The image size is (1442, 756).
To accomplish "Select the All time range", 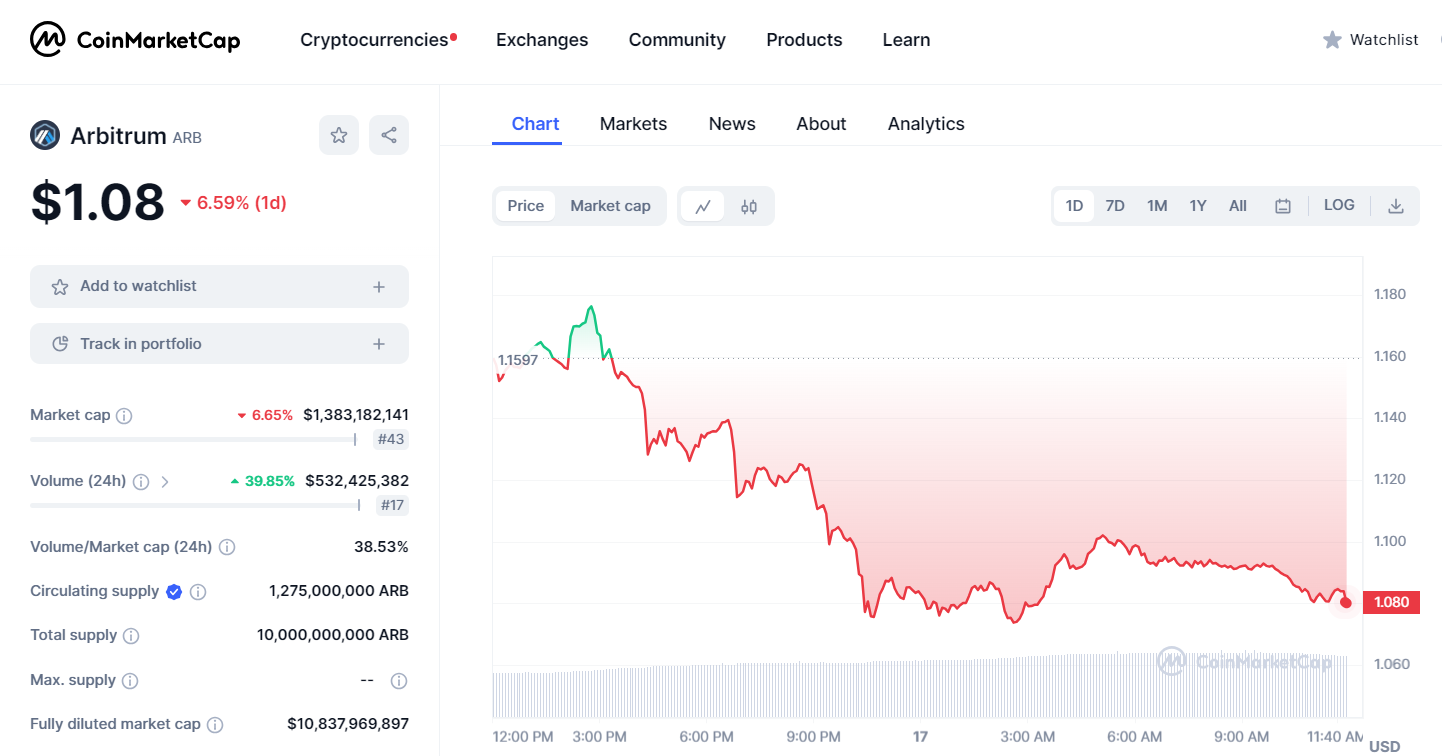I will (x=1238, y=206).
